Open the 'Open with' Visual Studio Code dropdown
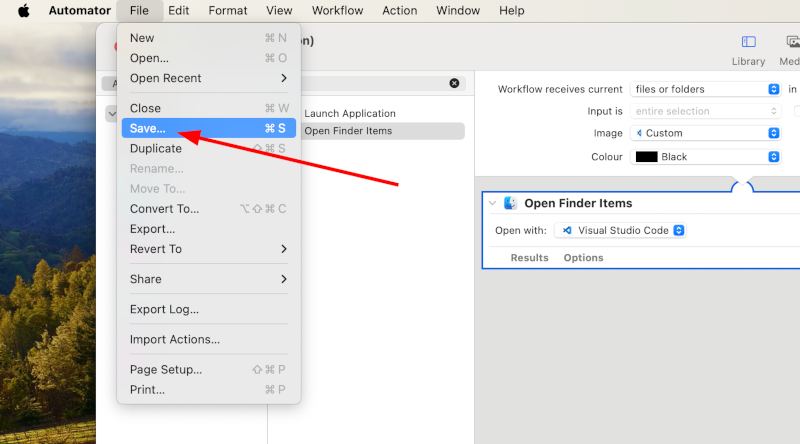 point(619,230)
